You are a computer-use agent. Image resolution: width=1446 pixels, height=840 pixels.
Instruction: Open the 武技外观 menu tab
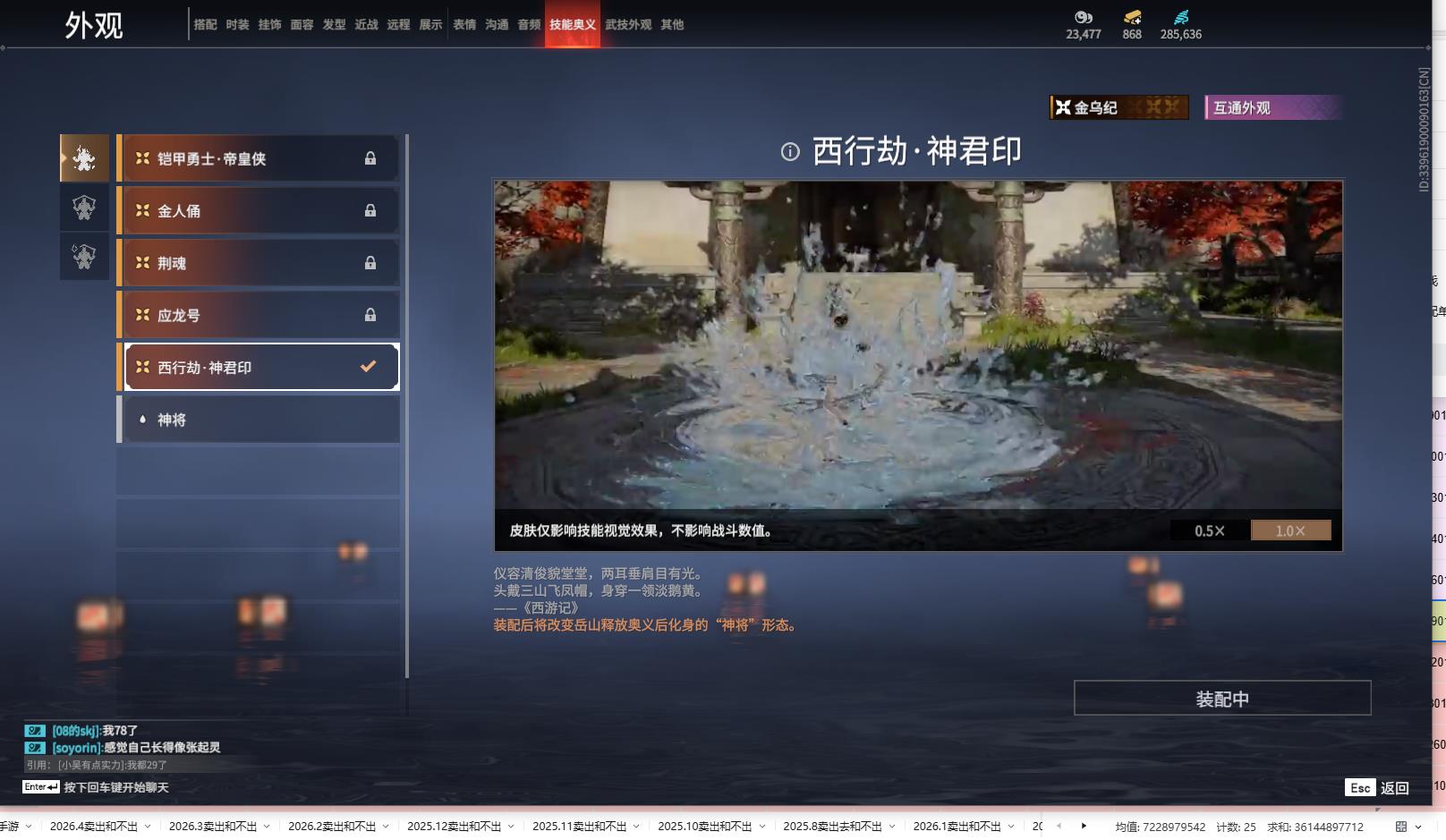[x=629, y=24]
